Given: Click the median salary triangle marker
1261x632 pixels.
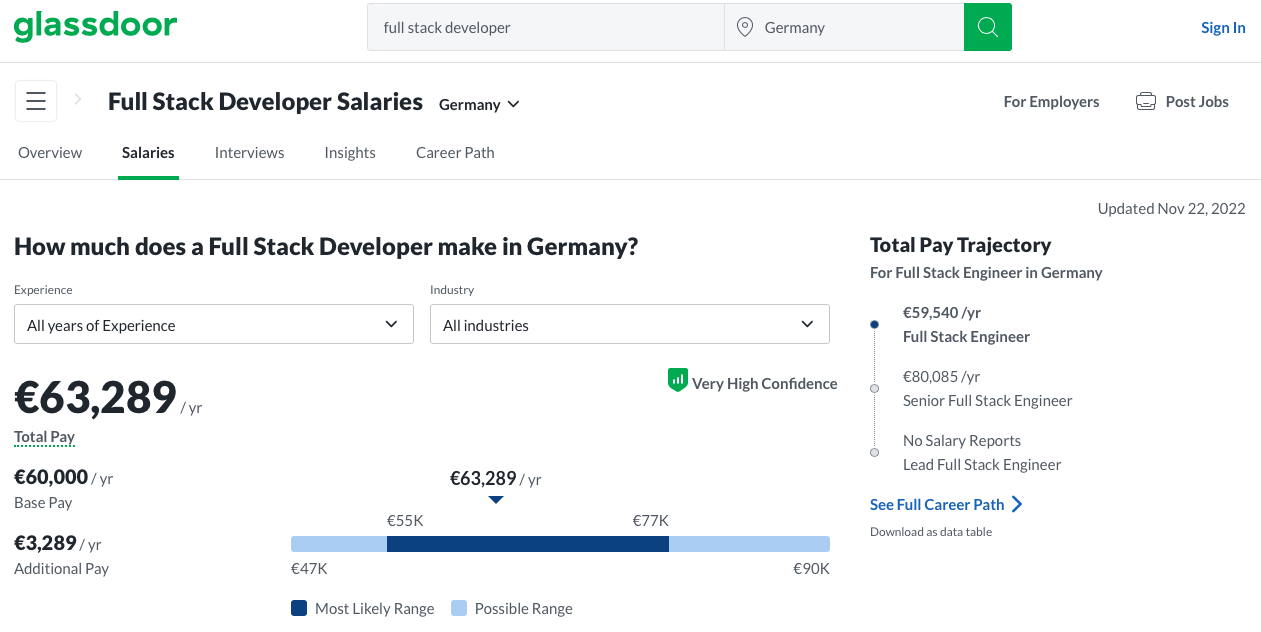Looking at the screenshot, I should (x=496, y=499).
